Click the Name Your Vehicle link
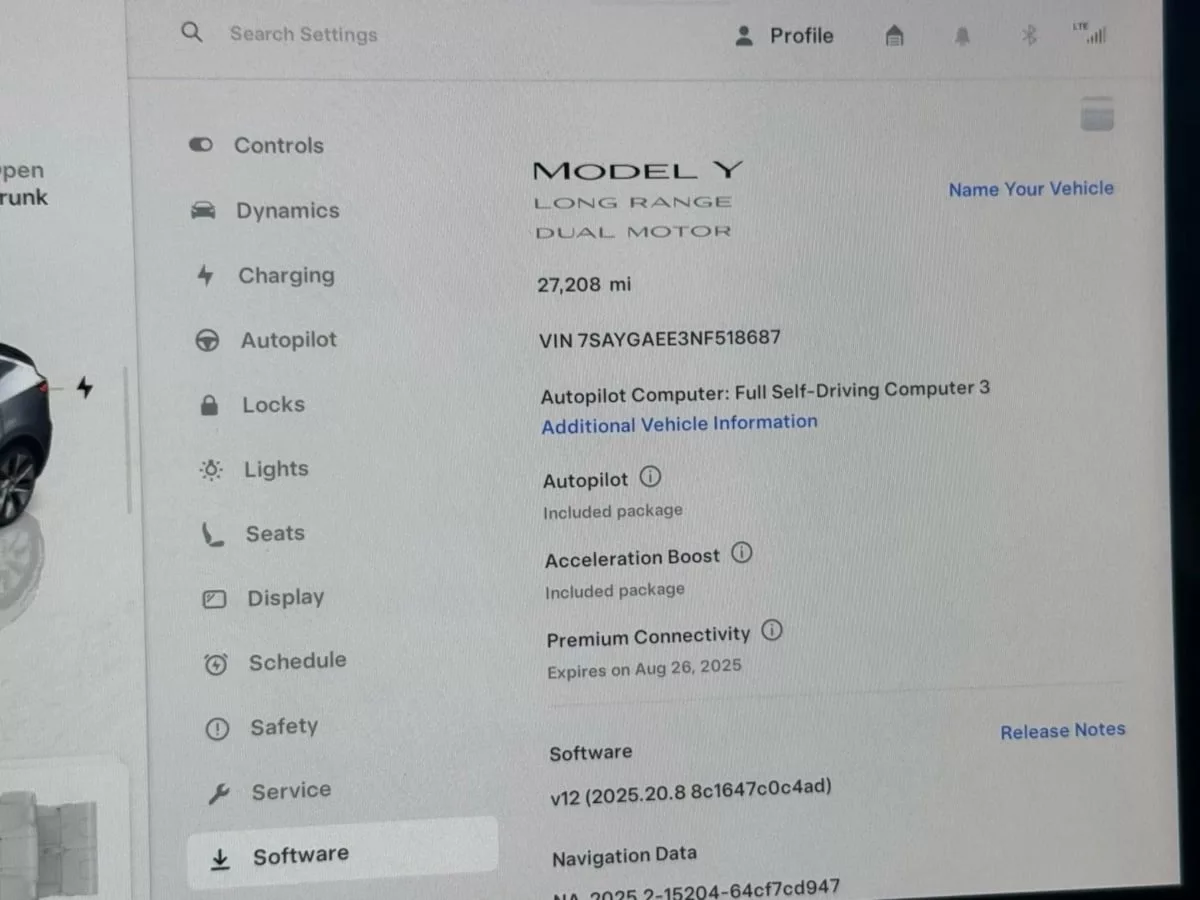The width and height of the screenshot is (1200, 900). click(x=1031, y=188)
